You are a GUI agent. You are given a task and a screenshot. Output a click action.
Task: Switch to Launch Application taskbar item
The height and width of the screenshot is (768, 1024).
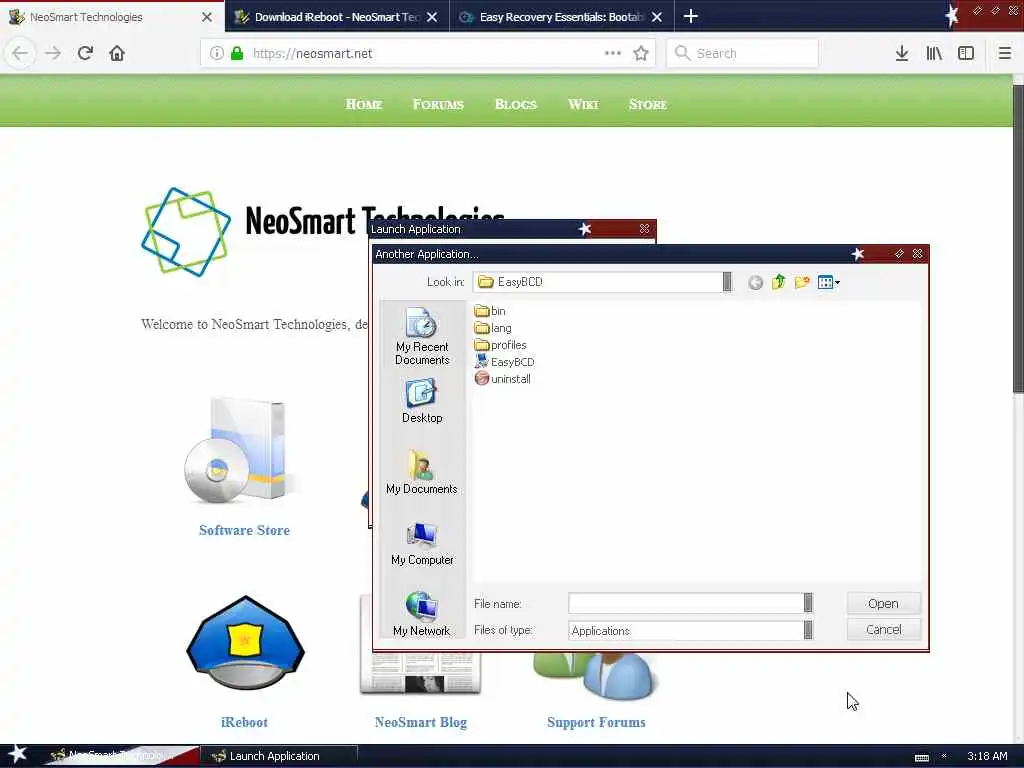coord(278,756)
